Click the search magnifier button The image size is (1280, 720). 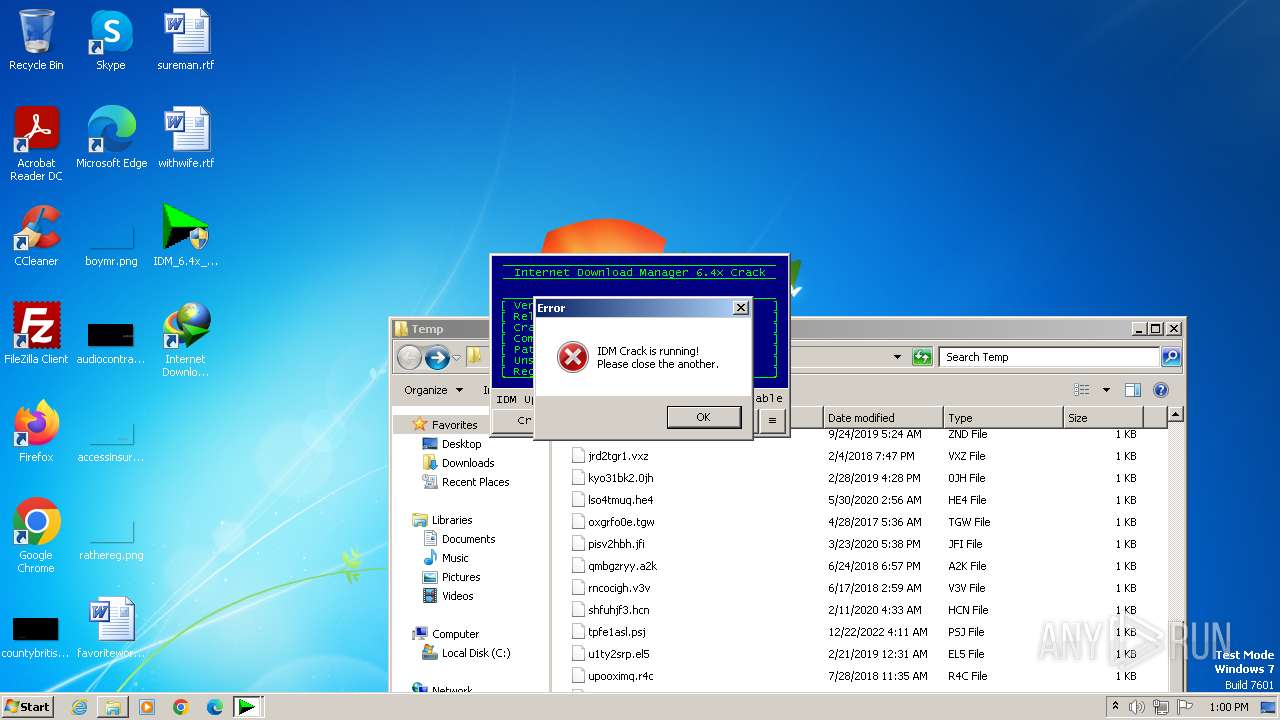[1171, 357]
